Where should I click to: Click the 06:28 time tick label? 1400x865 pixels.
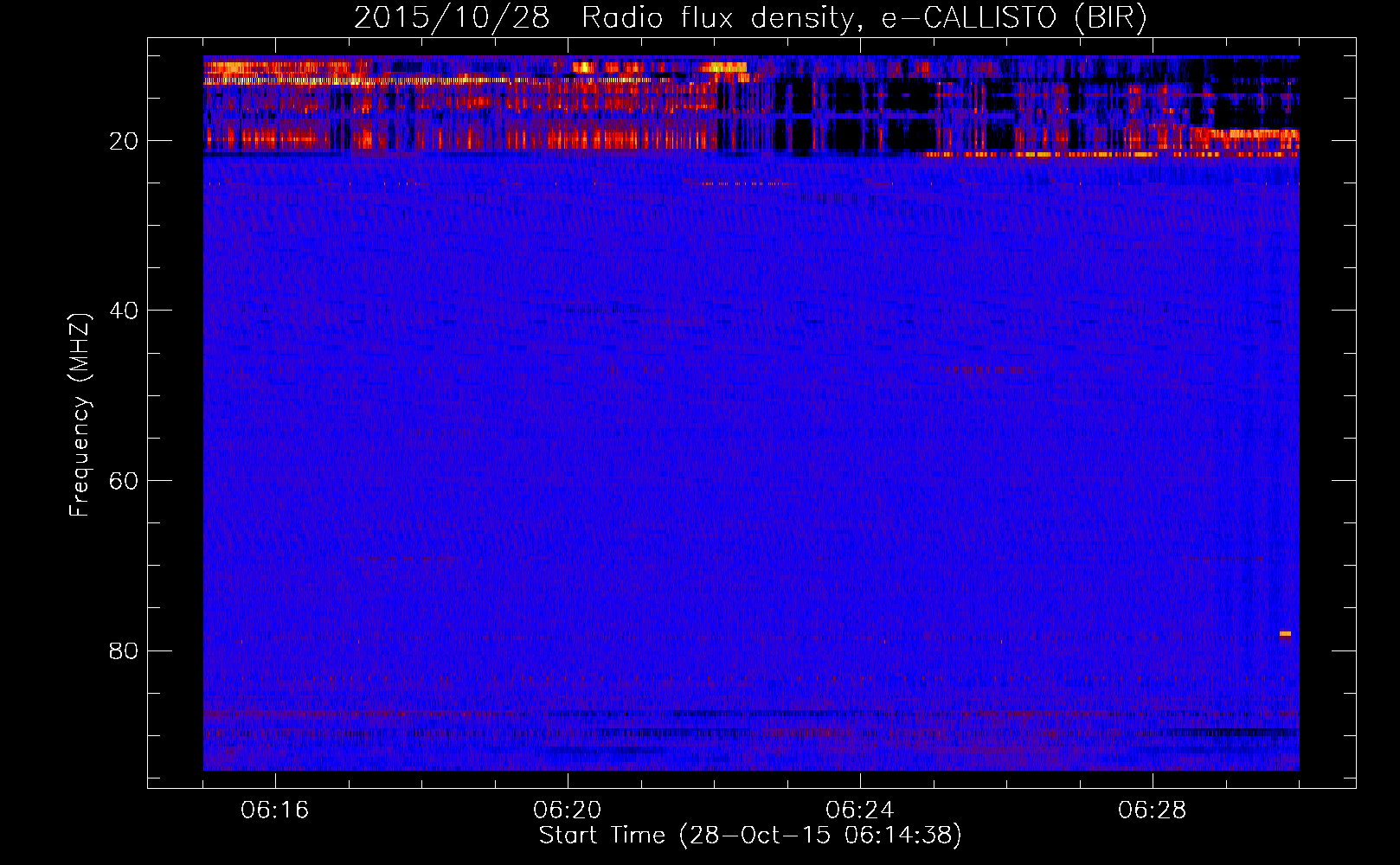pyautogui.click(x=1152, y=811)
